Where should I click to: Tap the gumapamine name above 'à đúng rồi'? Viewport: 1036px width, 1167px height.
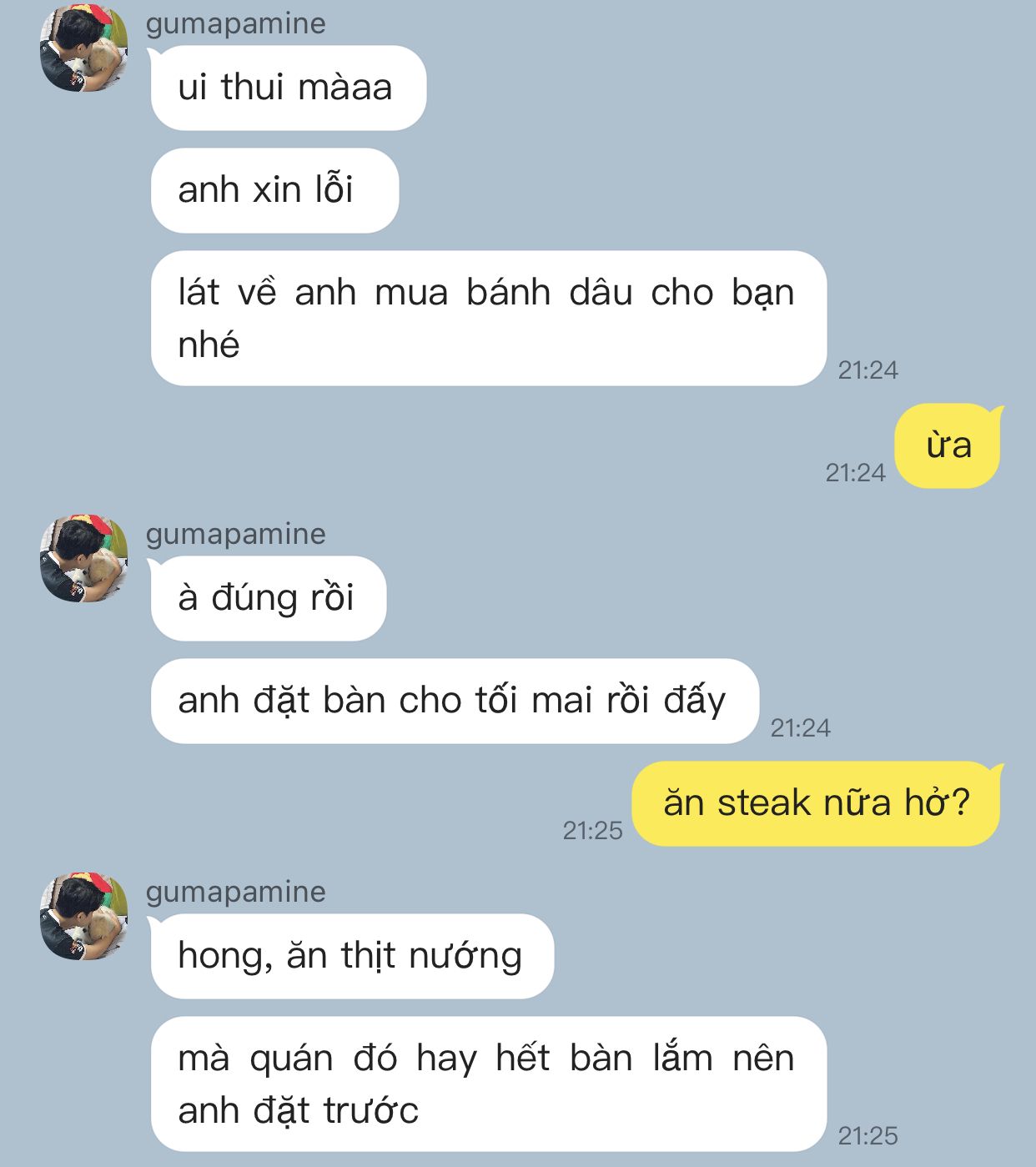click(x=236, y=534)
